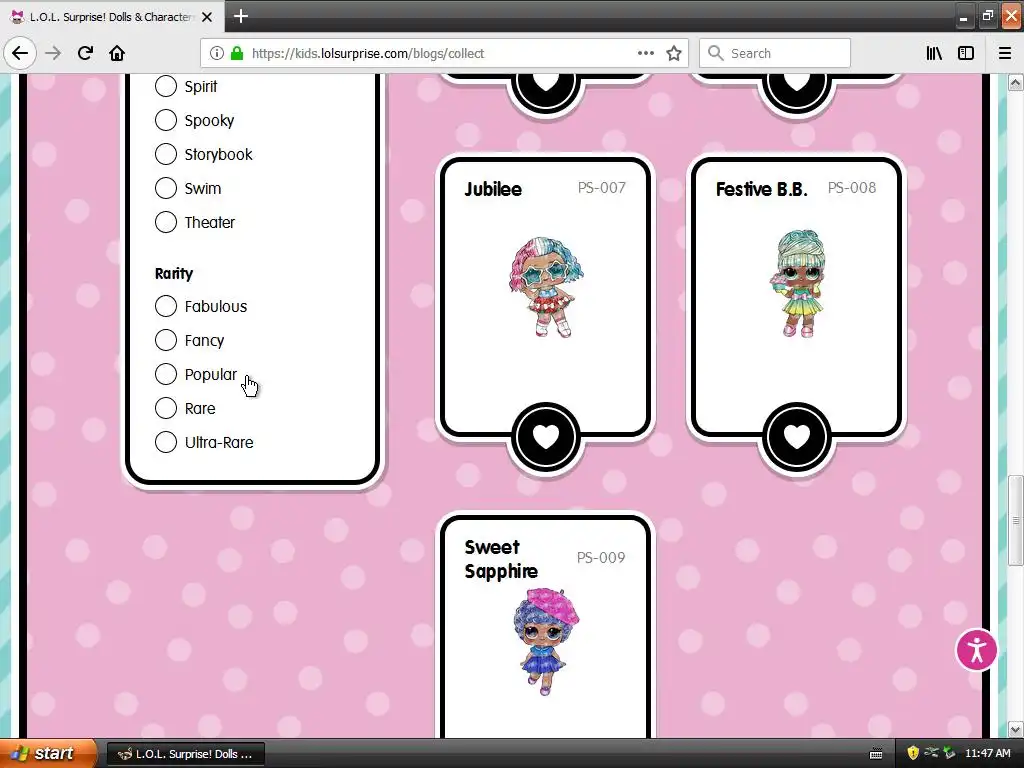Click the vertical scrollbar thumb
This screenshot has width=1024, height=768.
(x=1015, y=520)
